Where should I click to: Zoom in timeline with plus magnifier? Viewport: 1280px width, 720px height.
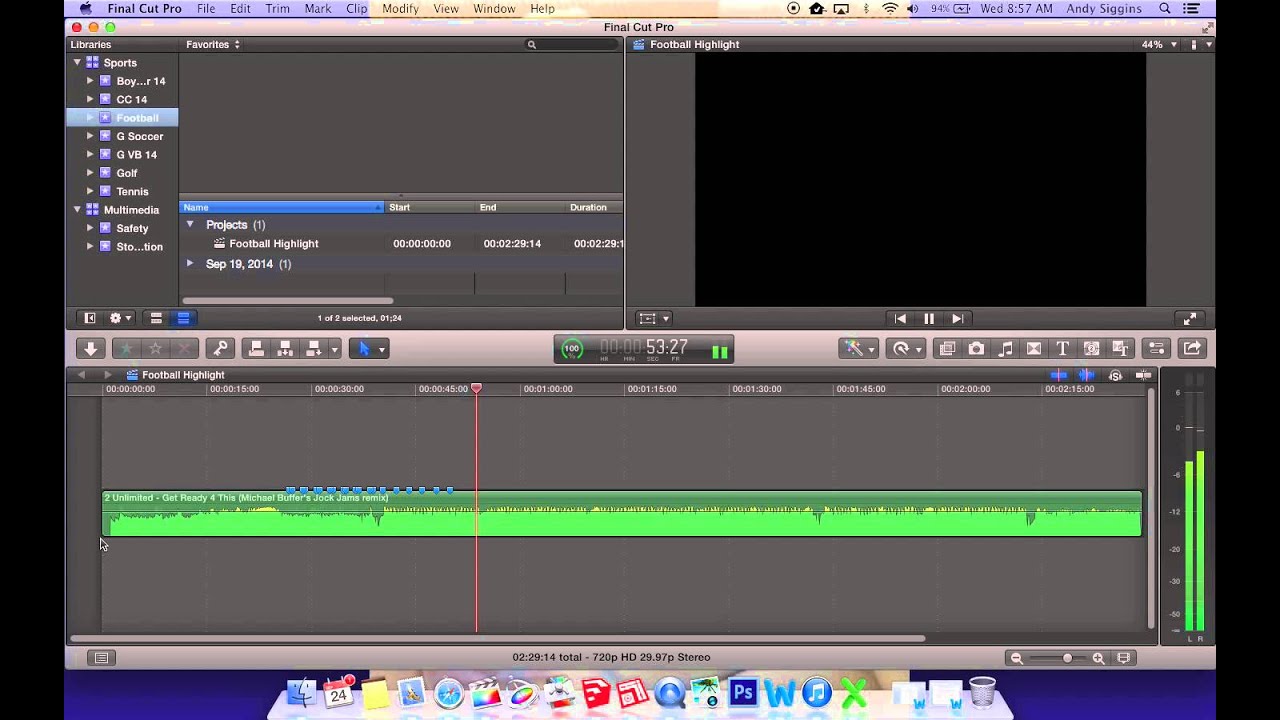tap(1098, 657)
